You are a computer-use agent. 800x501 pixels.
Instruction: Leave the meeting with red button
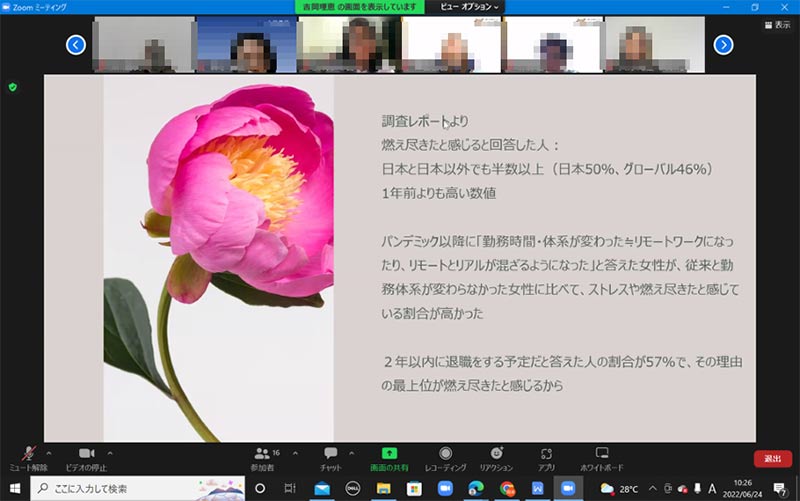(772, 459)
